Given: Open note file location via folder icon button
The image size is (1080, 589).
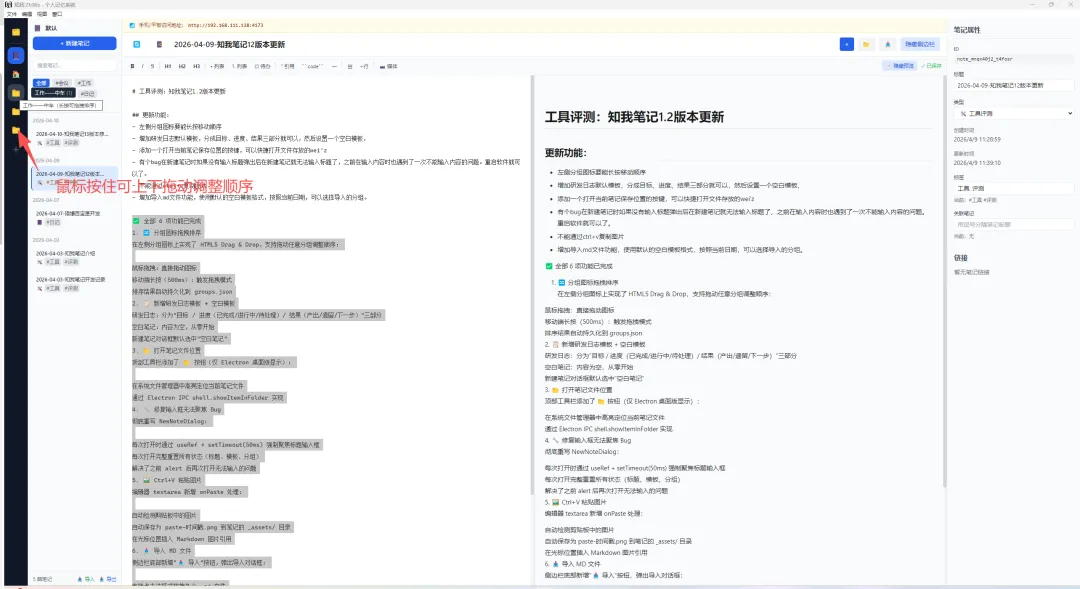Looking at the screenshot, I should [x=866, y=44].
